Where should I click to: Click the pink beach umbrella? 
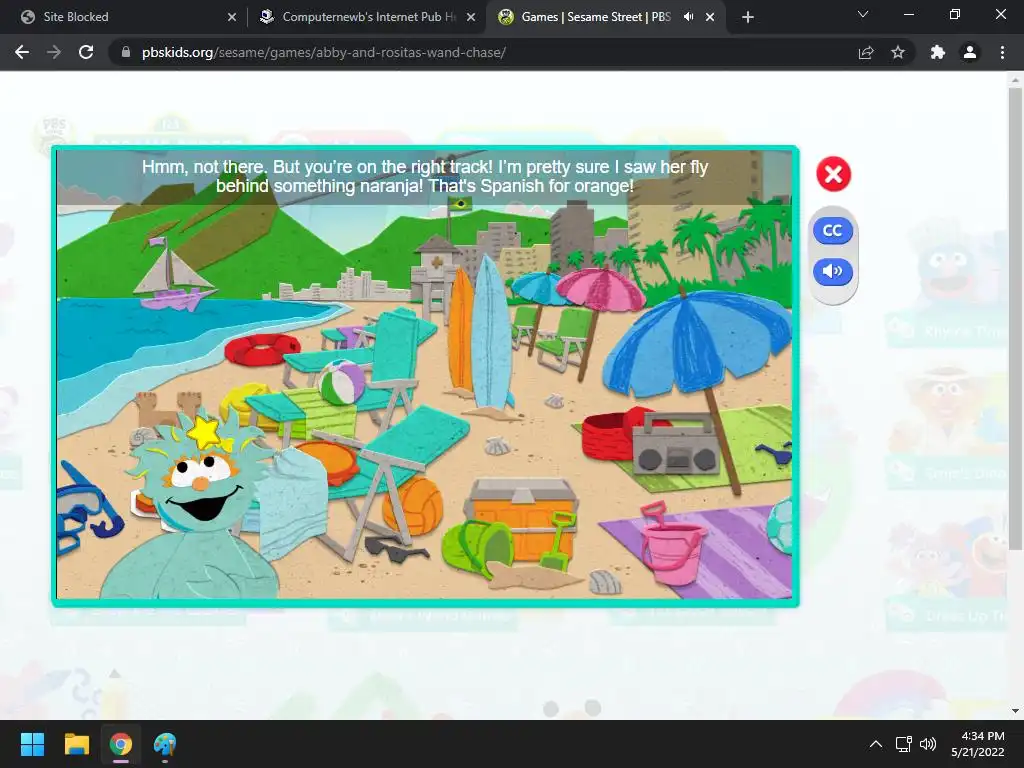[600, 287]
